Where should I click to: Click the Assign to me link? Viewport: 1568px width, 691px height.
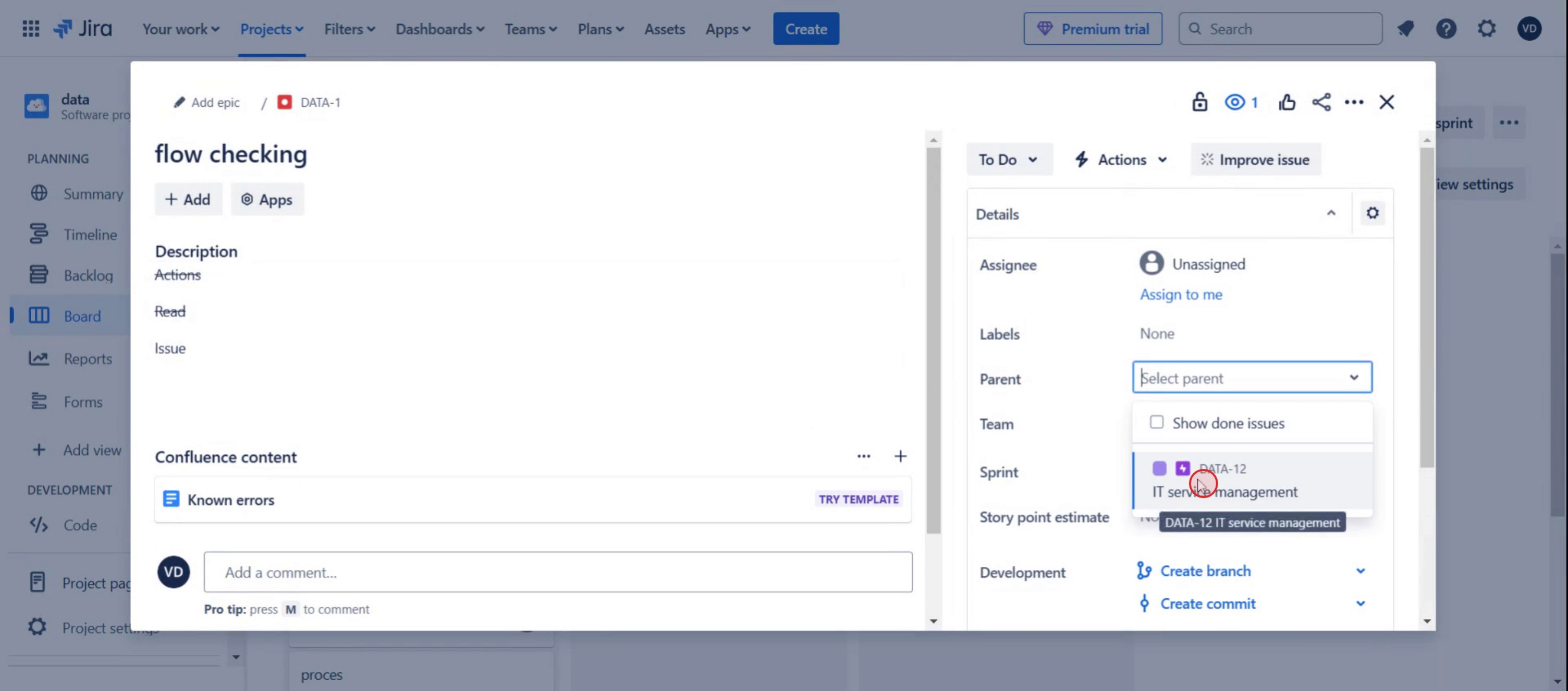pyautogui.click(x=1181, y=295)
